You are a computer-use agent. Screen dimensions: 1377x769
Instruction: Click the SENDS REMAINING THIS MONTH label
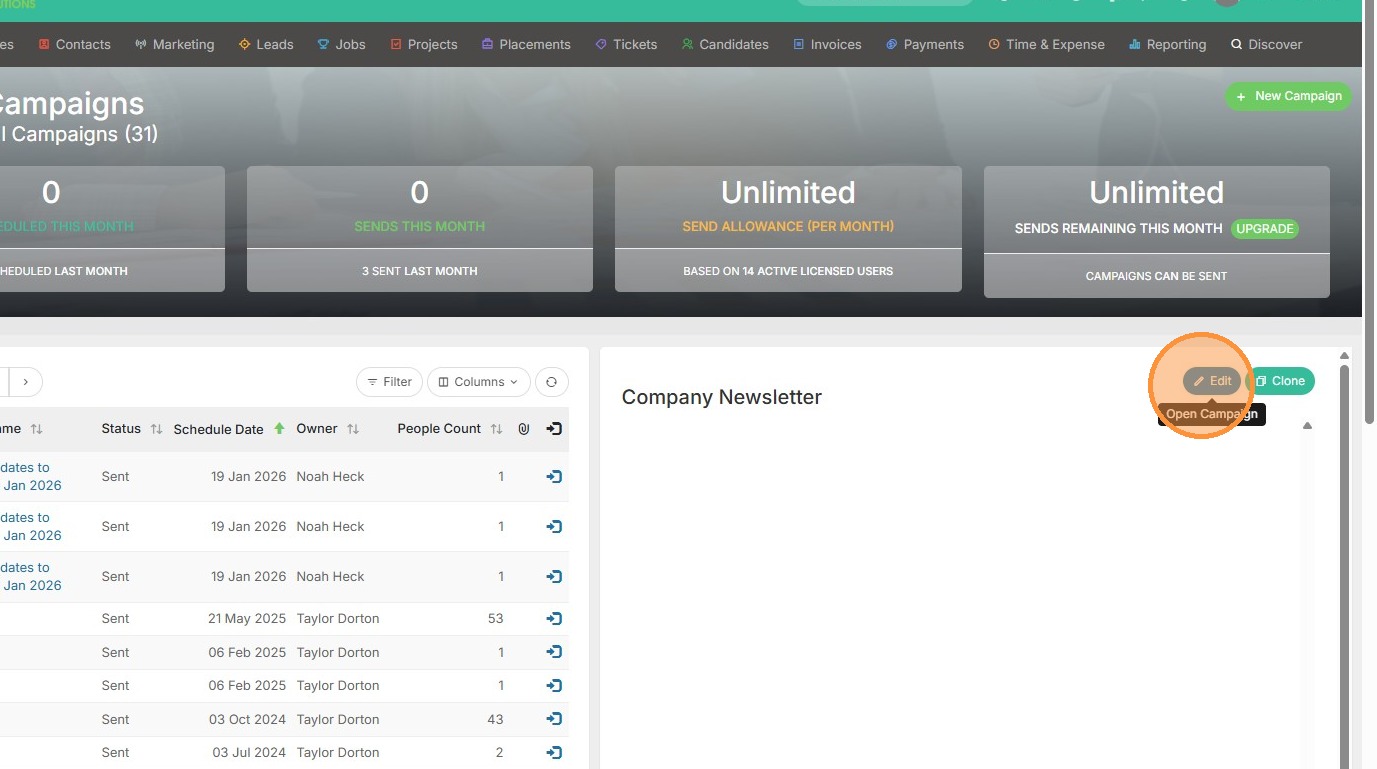coord(1118,228)
